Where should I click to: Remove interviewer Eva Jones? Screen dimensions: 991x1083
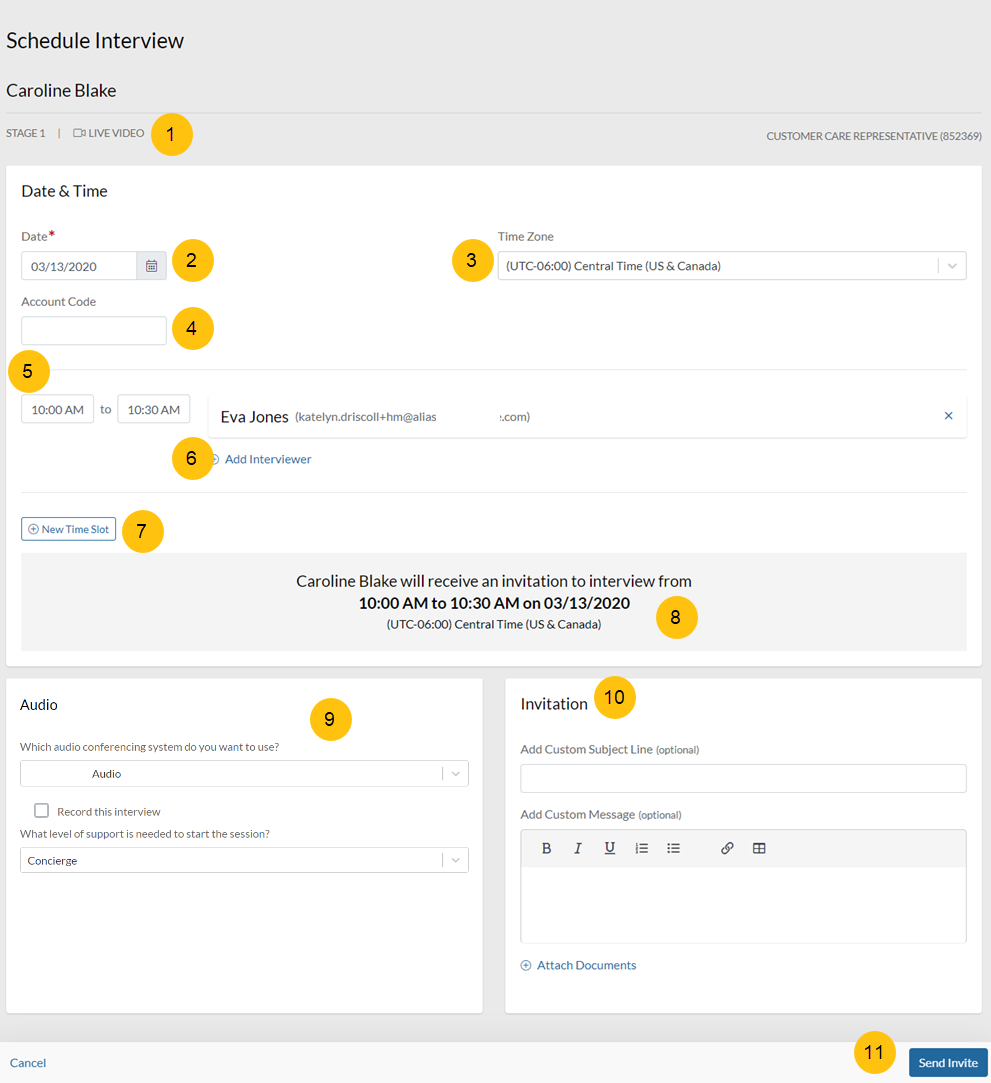tap(948, 416)
